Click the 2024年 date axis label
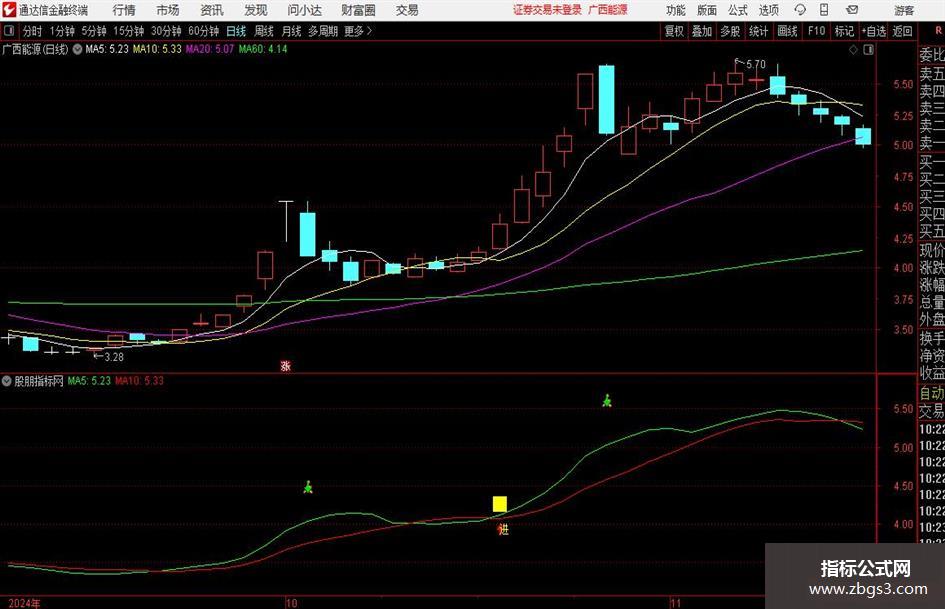The image size is (945, 609). (x=24, y=603)
